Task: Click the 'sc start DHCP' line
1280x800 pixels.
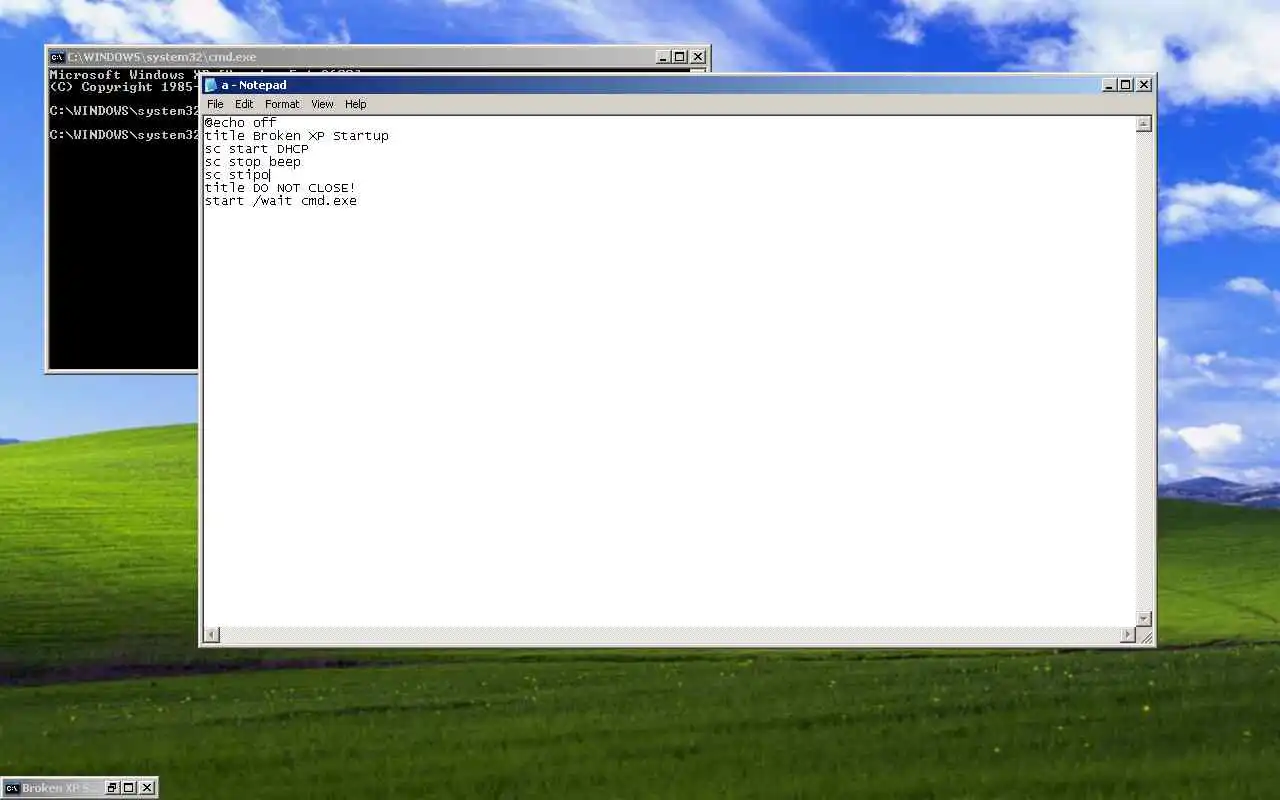Action: (256, 149)
